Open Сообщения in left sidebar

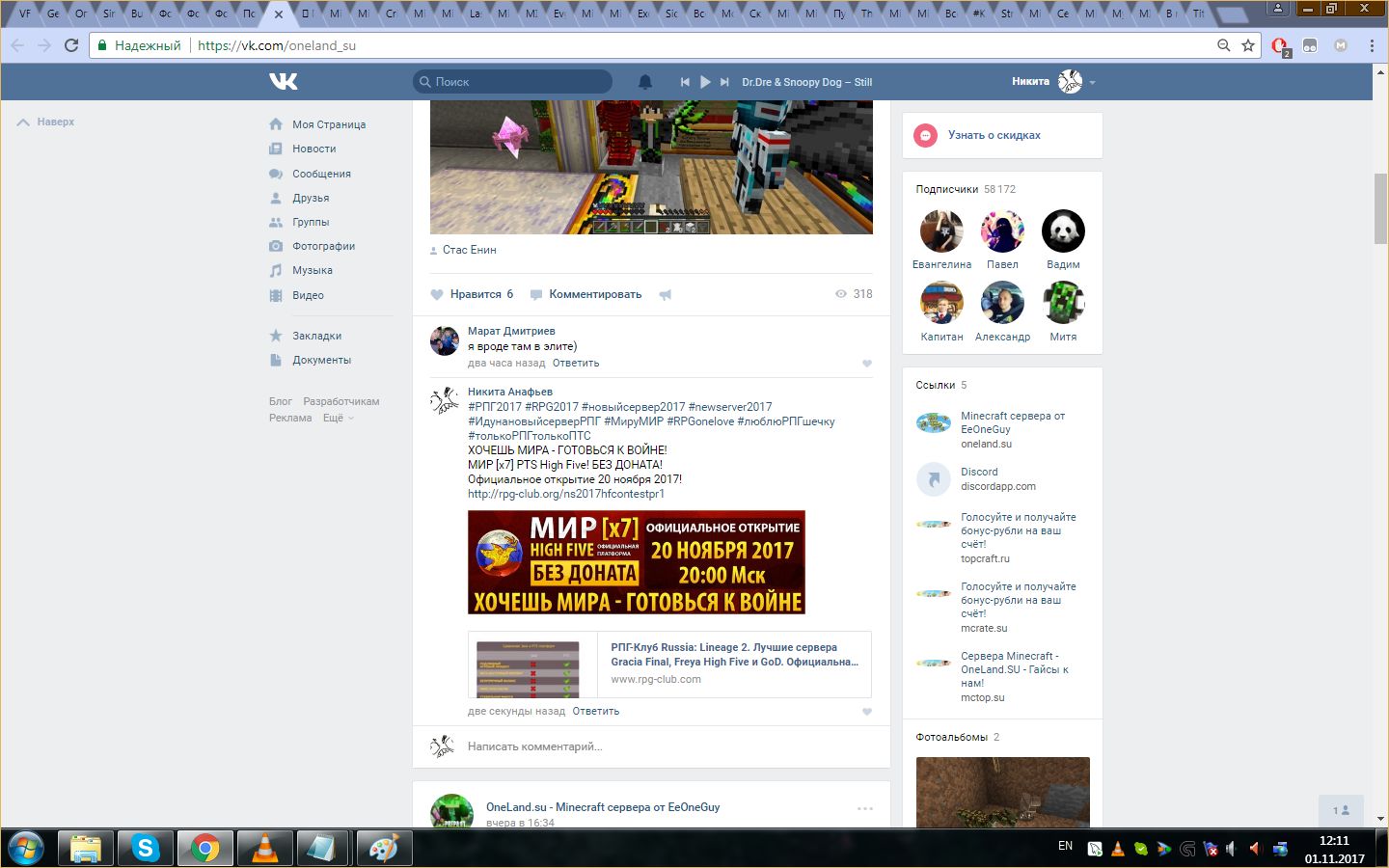pyautogui.click(x=321, y=174)
